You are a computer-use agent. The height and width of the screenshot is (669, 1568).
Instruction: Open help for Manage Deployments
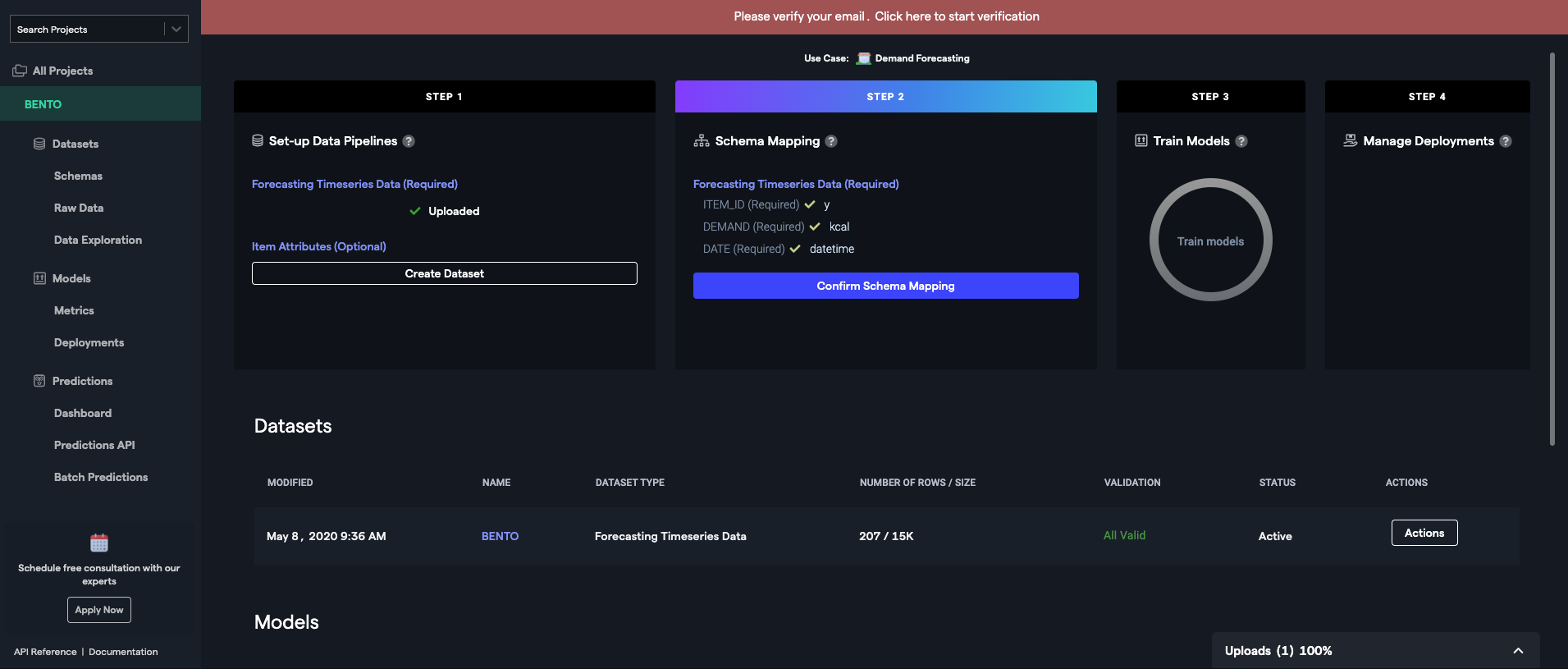(x=1506, y=141)
